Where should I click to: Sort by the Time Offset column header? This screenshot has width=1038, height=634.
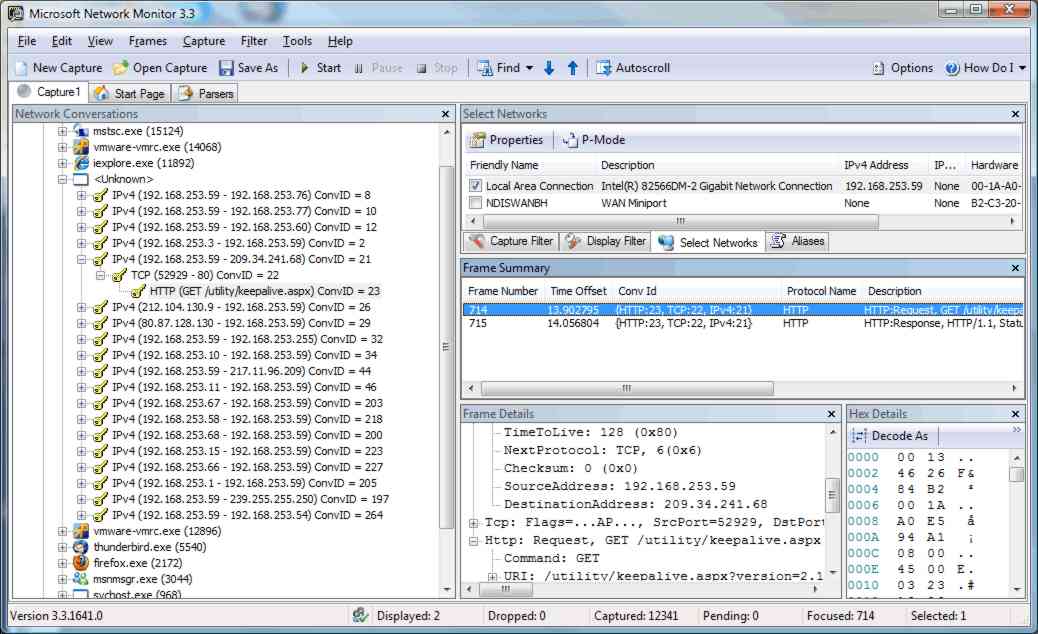coord(578,291)
